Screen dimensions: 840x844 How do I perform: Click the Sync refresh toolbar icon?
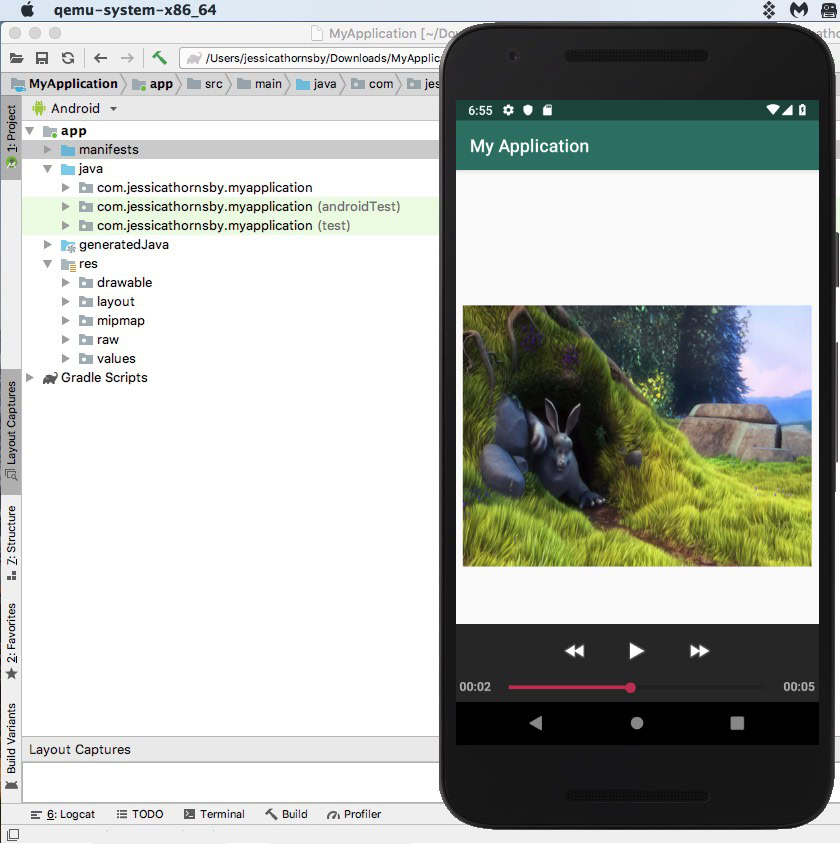67,58
